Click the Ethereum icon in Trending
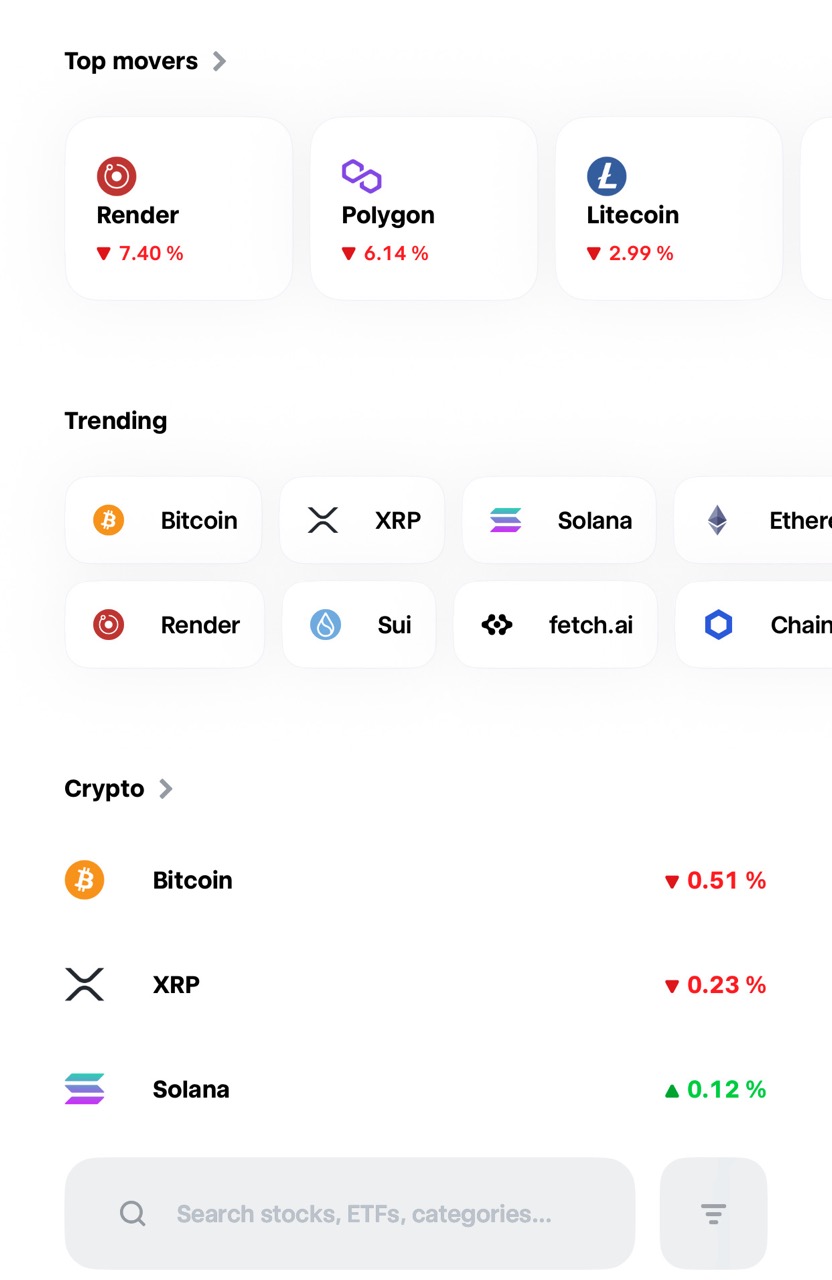 point(717,520)
